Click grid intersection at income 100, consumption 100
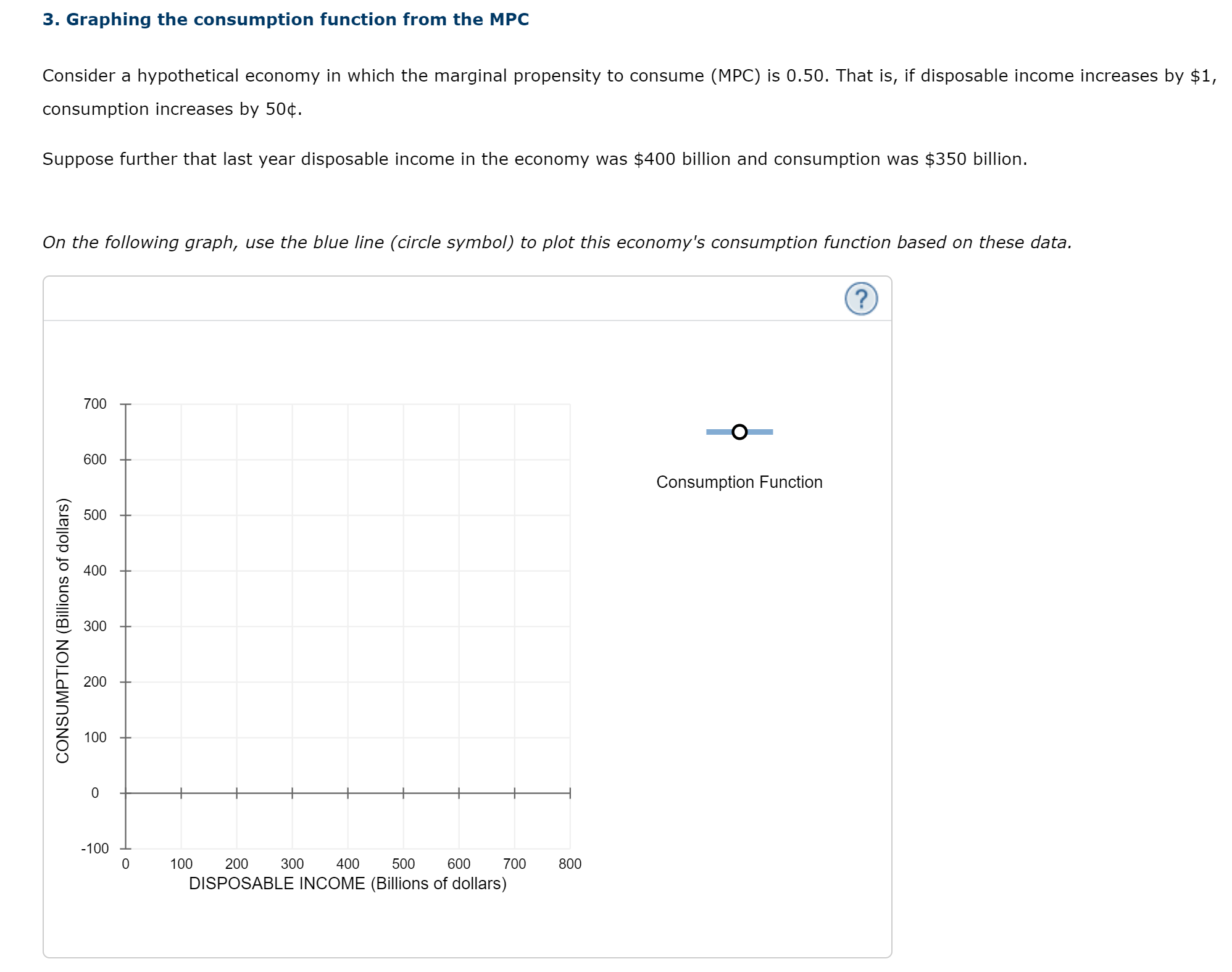This screenshot has height=972, width=1232. point(181,737)
